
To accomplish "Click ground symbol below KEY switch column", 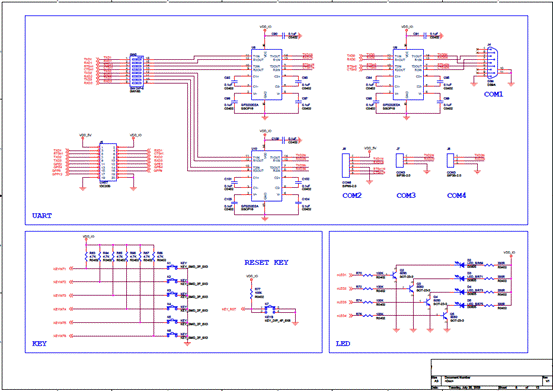I will (x=187, y=344).
